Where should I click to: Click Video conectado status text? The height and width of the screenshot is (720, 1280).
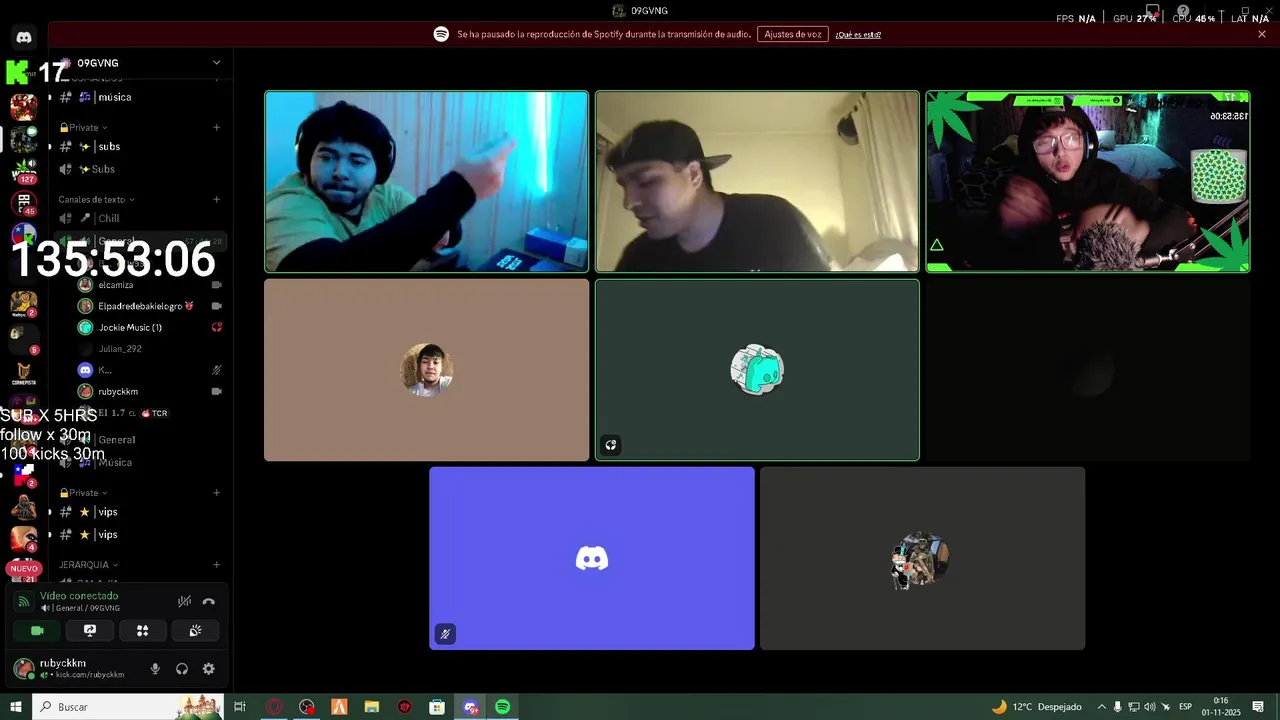click(x=79, y=596)
